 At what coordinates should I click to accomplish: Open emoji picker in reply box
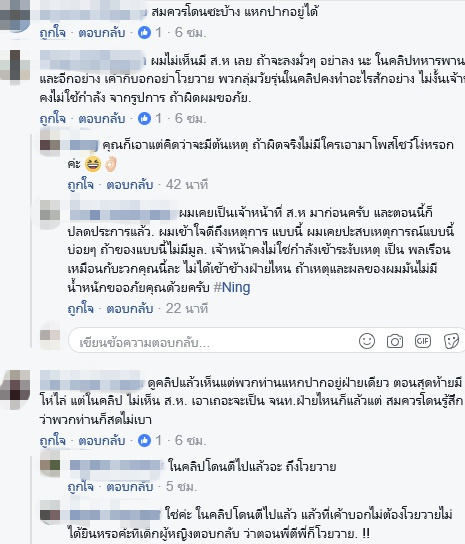367,341
